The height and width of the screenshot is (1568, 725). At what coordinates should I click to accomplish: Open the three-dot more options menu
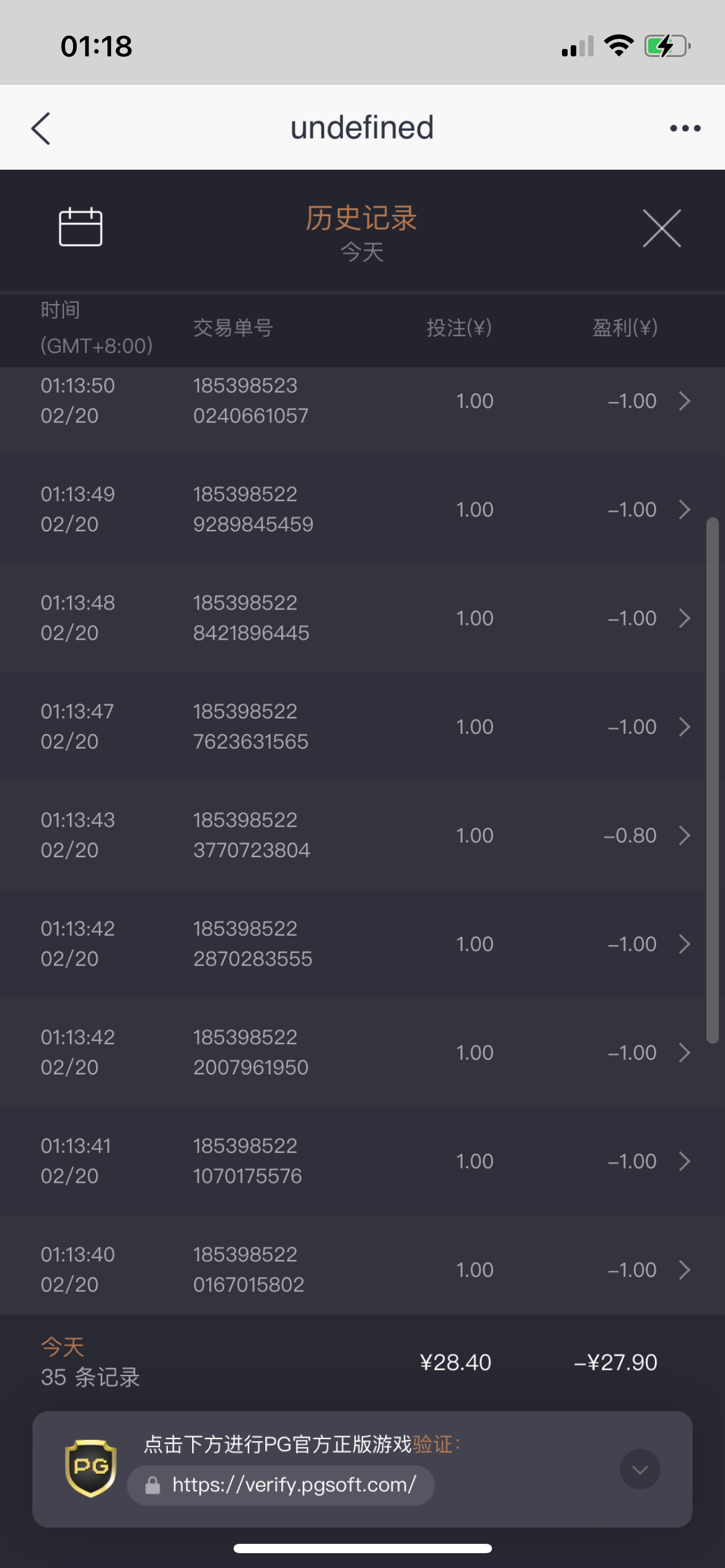[x=685, y=129]
